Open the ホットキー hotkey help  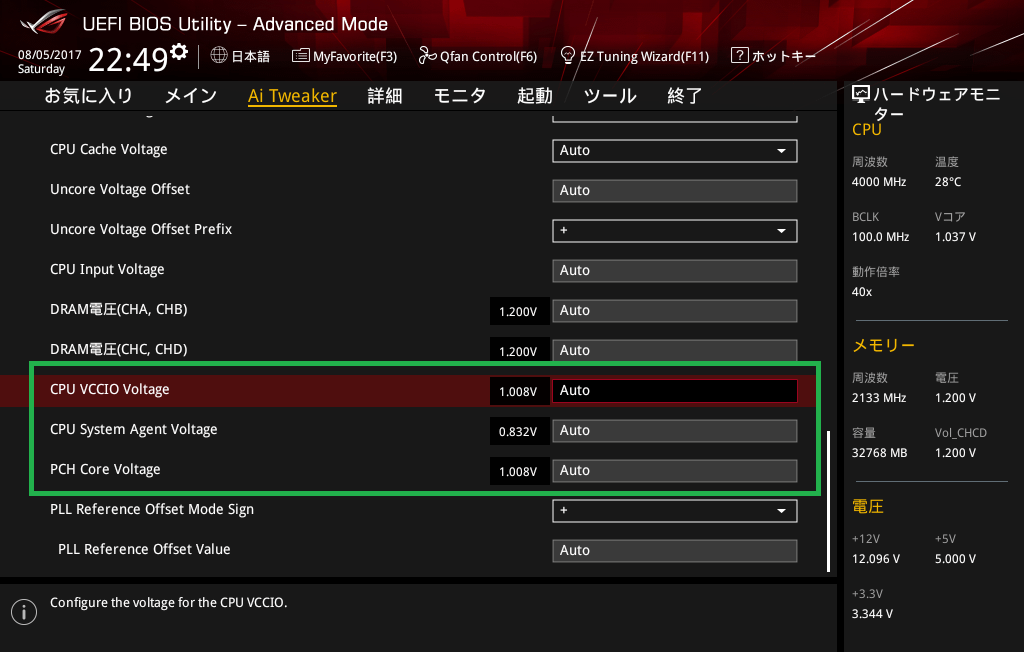(x=773, y=56)
